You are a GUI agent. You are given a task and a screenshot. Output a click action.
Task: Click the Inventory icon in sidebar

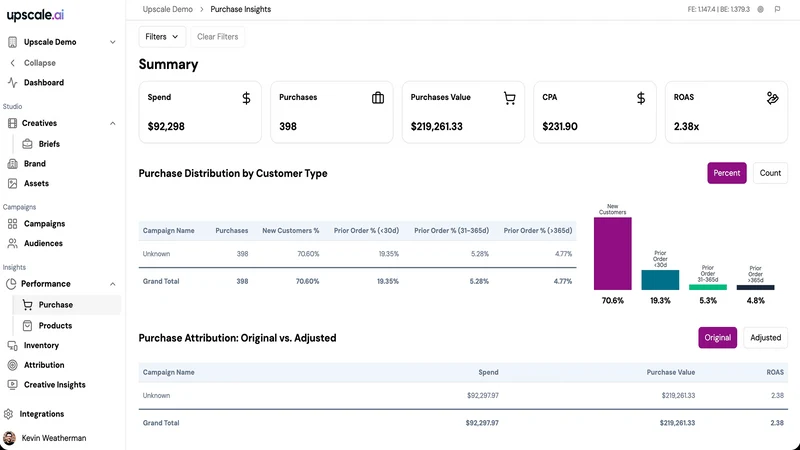12,345
